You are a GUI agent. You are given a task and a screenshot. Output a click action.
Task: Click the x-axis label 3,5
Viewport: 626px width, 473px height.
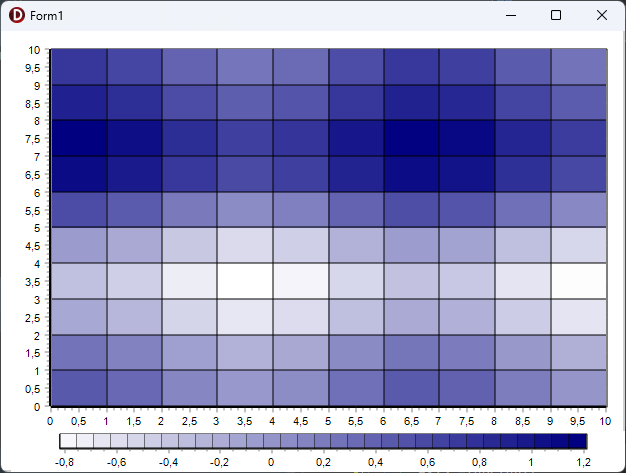tap(244, 421)
